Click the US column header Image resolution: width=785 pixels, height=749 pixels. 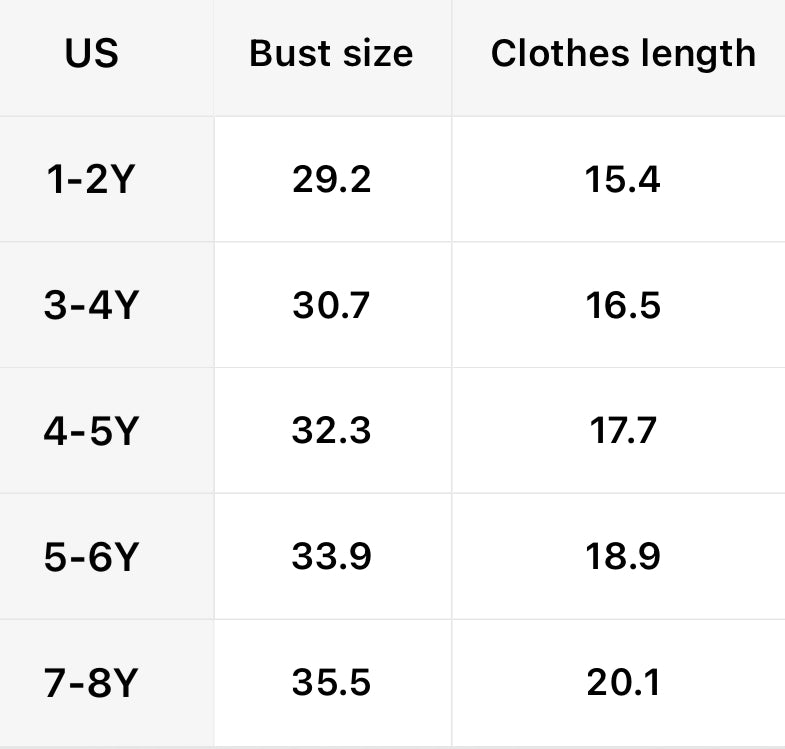point(92,53)
